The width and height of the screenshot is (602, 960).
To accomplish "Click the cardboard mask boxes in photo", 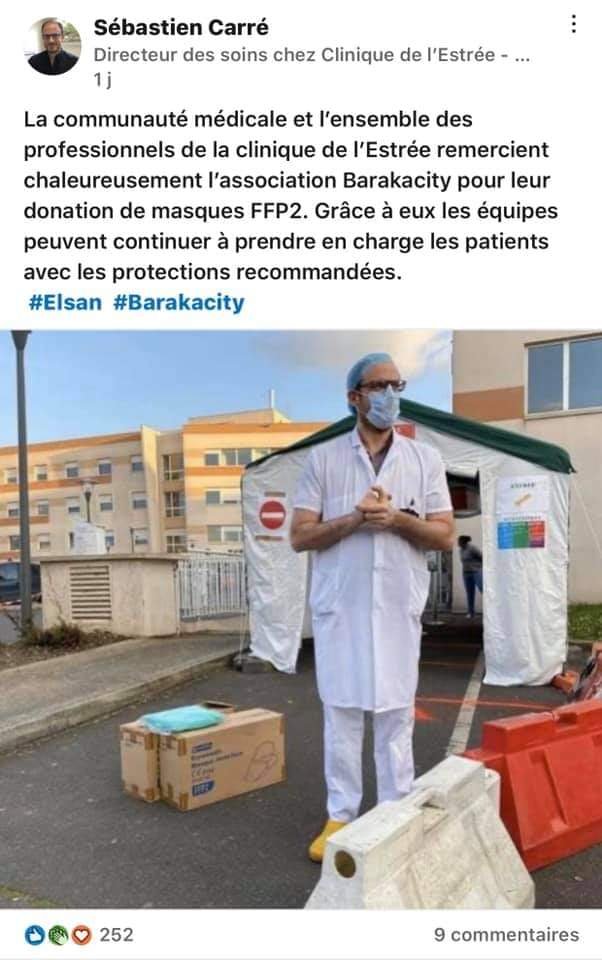I will pyautogui.click(x=203, y=756).
